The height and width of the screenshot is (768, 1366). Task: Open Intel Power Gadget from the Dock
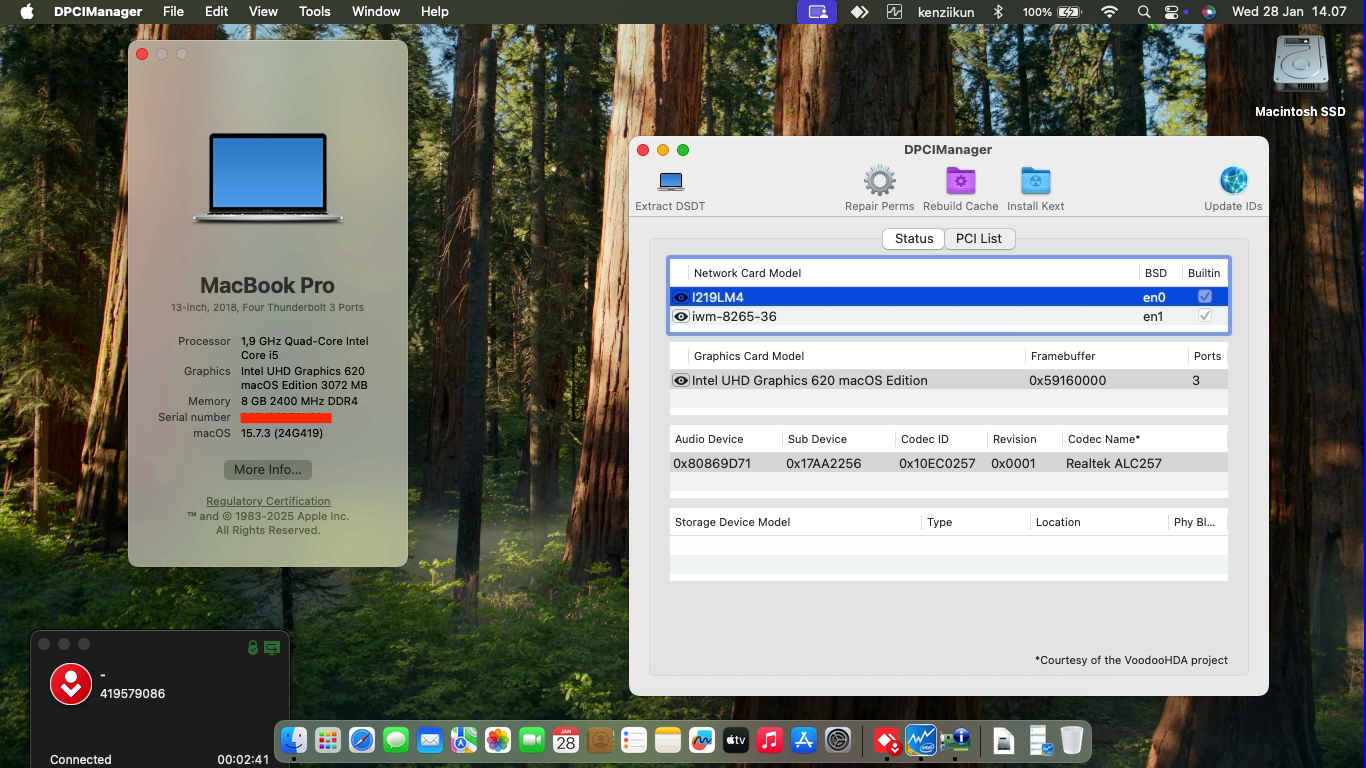(921, 740)
